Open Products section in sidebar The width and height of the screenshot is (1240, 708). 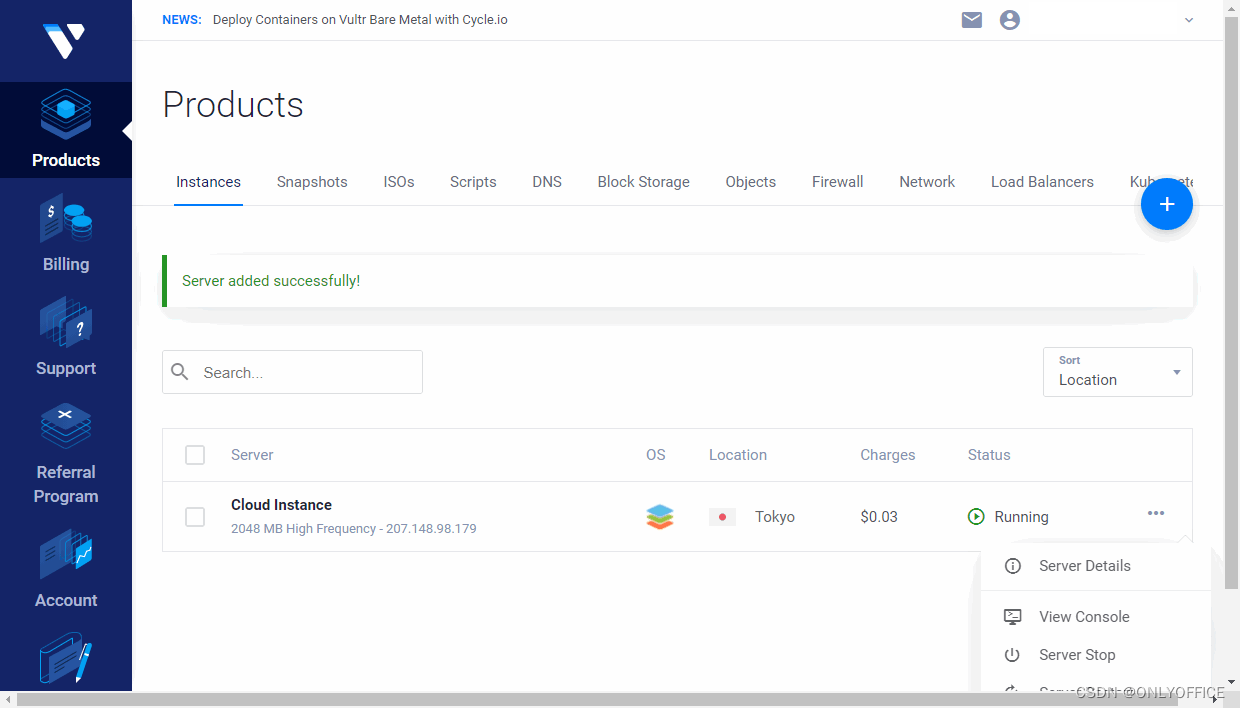66,130
